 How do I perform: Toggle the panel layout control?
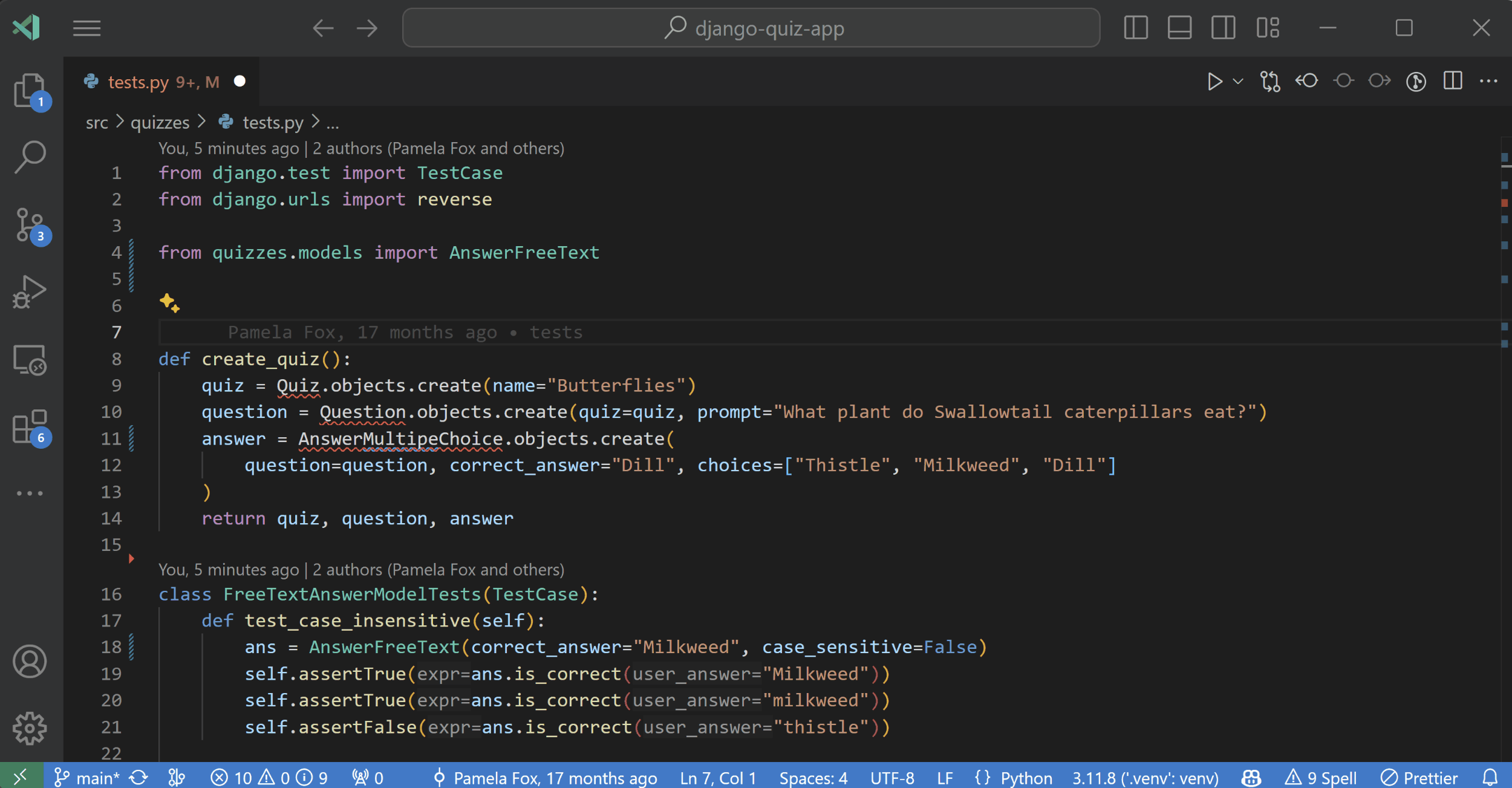[x=1179, y=28]
